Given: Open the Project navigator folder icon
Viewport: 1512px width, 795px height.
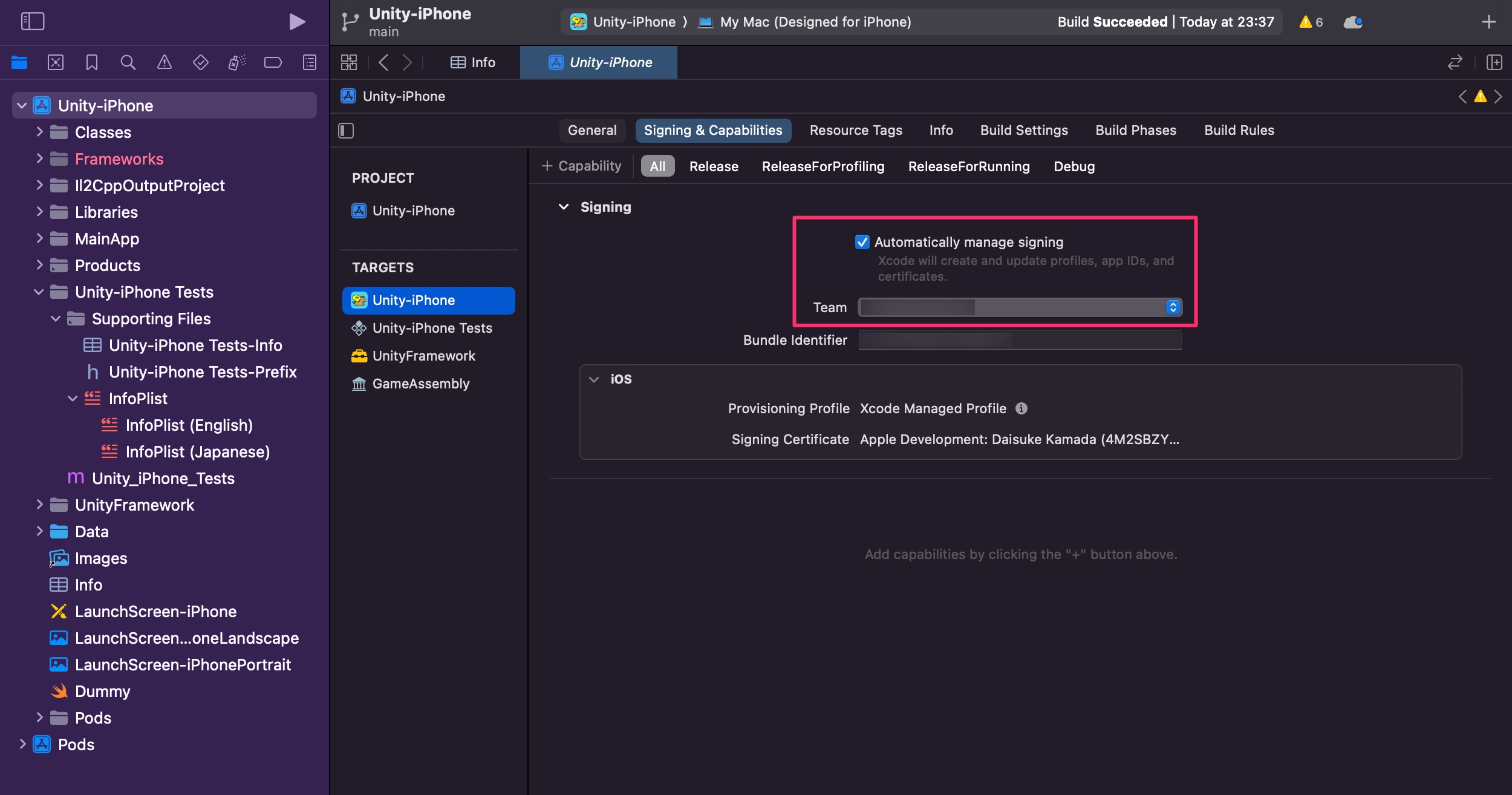Looking at the screenshot, I should 19,62.
